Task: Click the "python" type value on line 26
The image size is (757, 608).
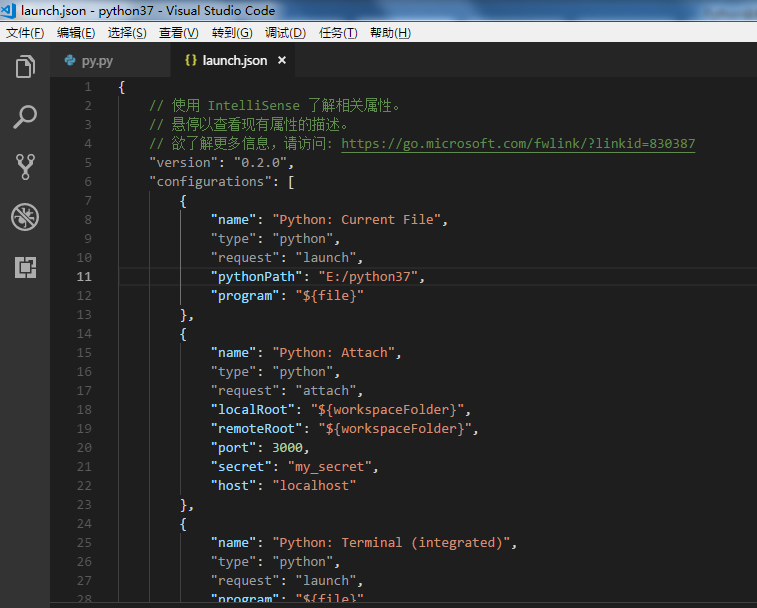Action: pyautogui.click(x=303, y=562)
